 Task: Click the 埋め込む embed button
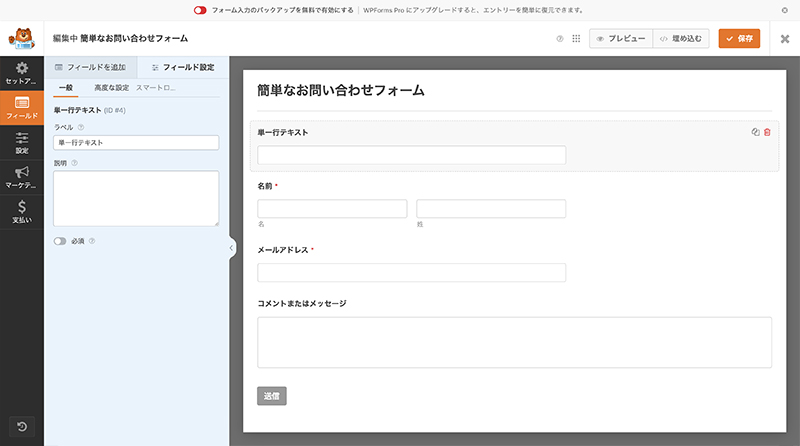682,39
